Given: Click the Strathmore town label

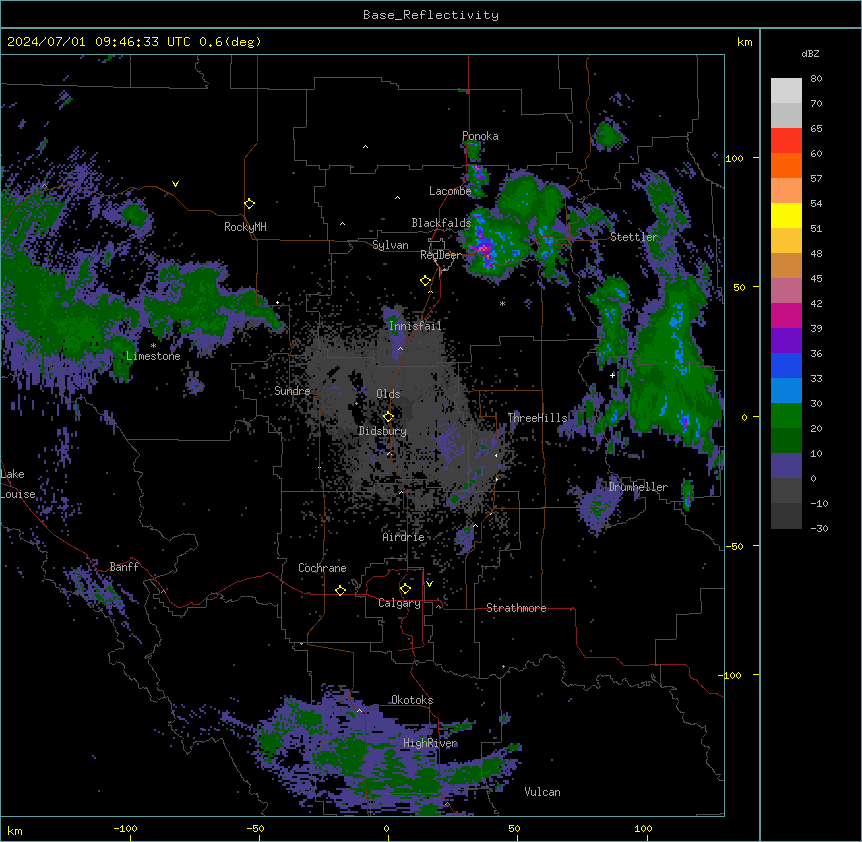Looking at the screenshot, I should (516, 608).
